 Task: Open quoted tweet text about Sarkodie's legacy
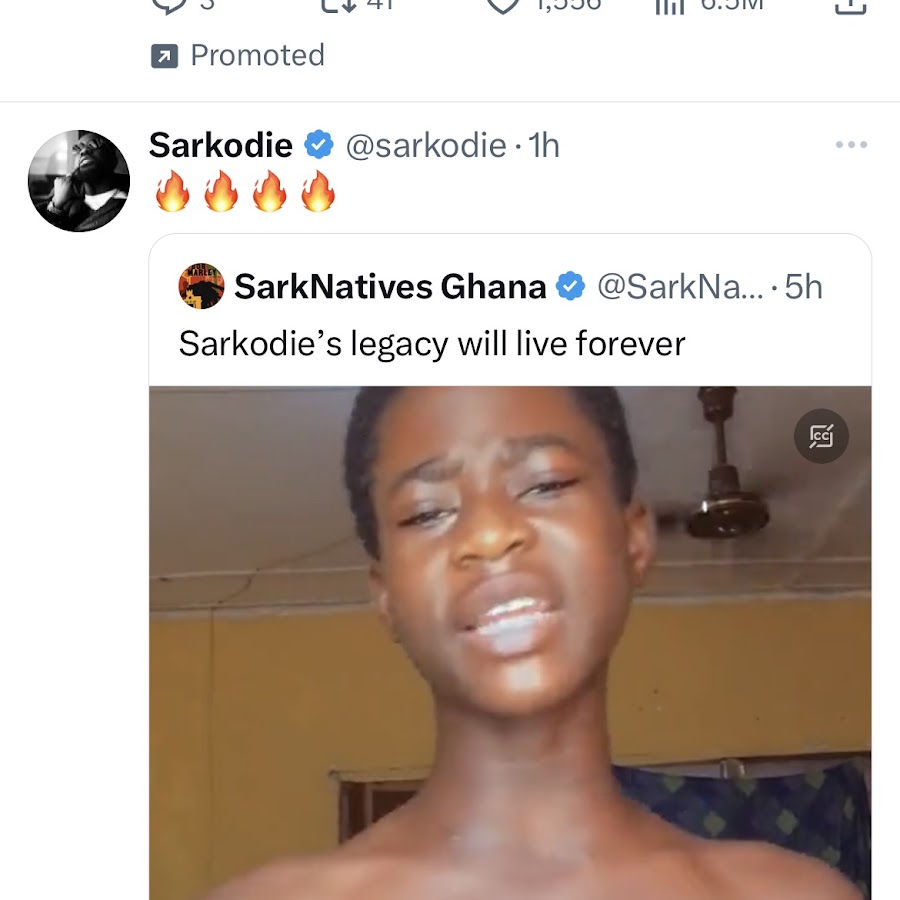click(x=432, y=344)
